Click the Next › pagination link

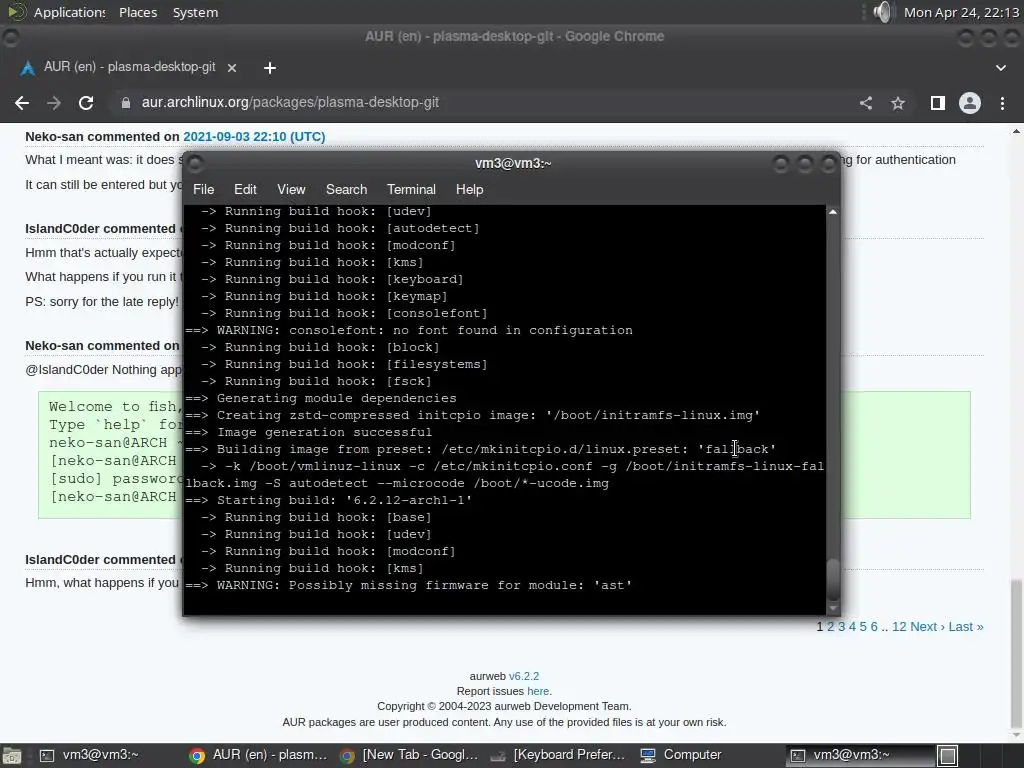coord(927,627)
